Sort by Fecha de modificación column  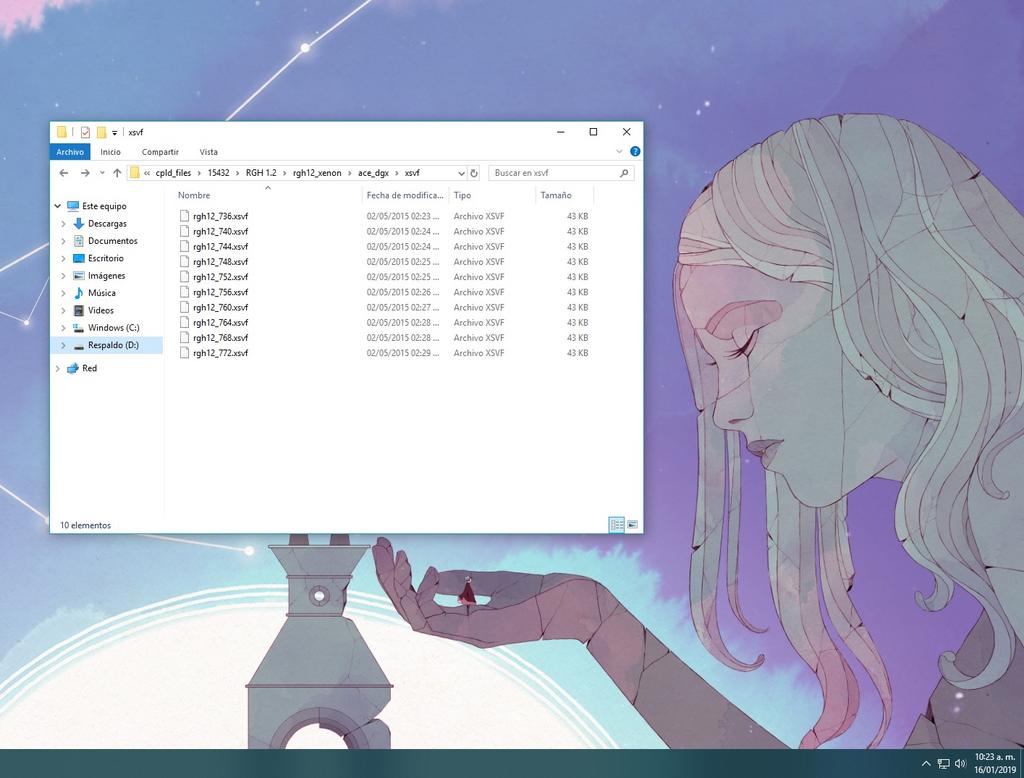[405, 195]
